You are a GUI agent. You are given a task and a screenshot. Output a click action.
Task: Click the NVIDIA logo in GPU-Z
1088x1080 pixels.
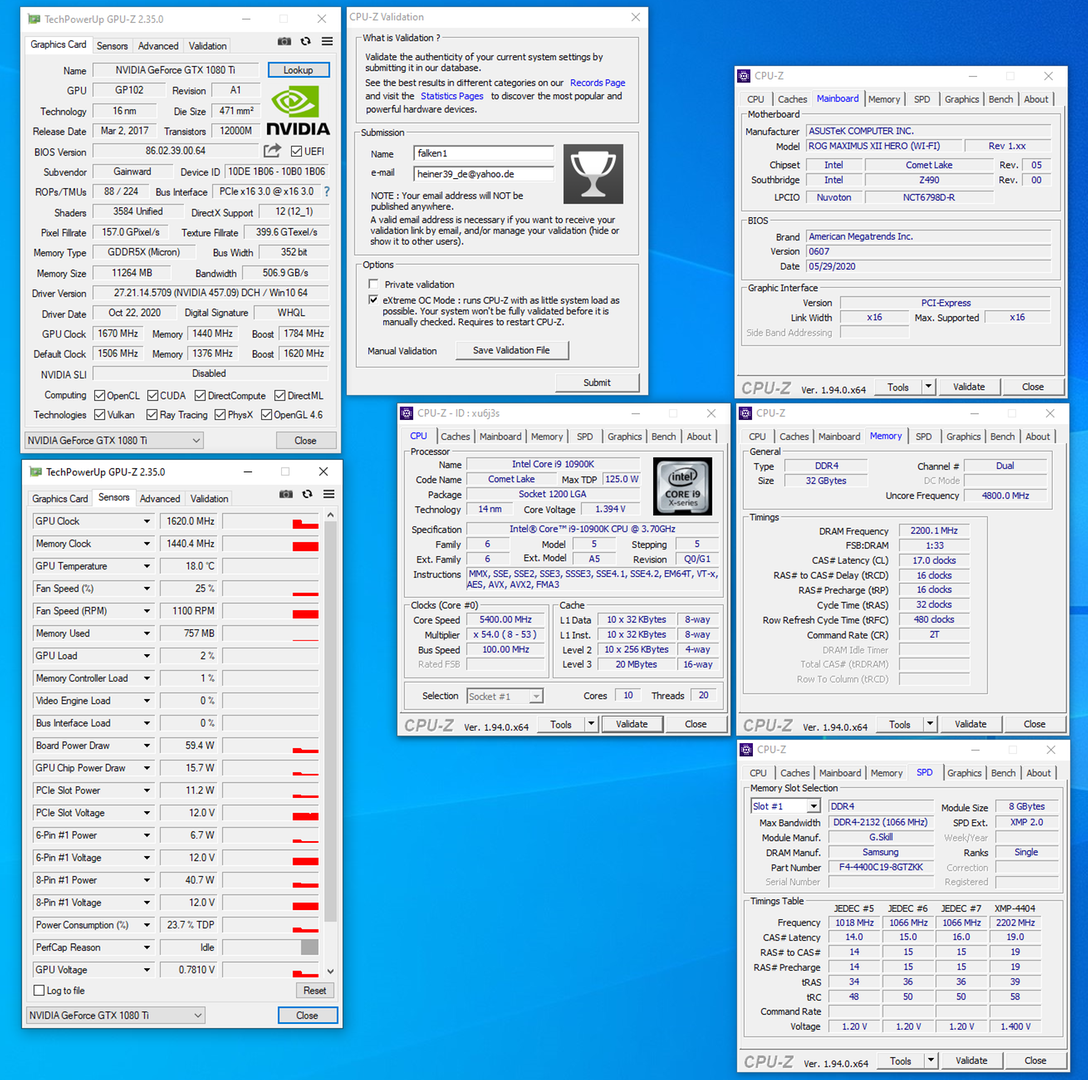pyautogui.click(x=298, y=110)
